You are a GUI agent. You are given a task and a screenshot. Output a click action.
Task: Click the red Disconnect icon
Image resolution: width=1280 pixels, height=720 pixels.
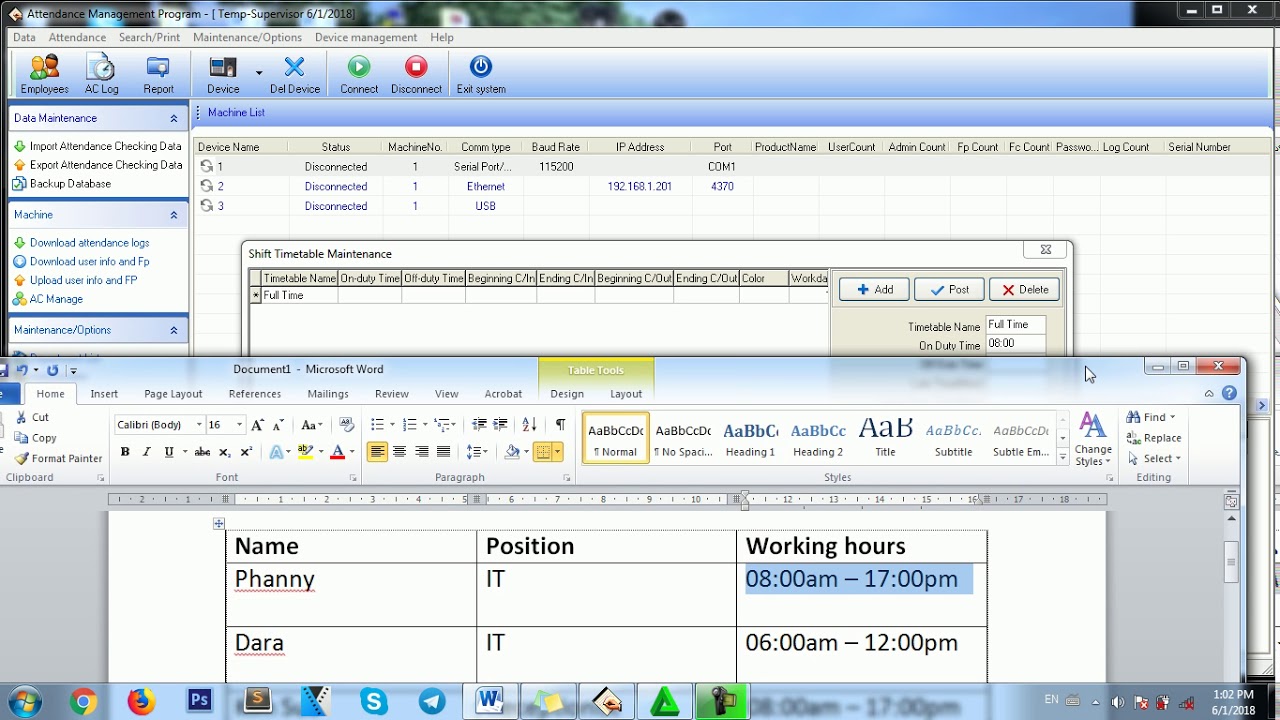416,67
